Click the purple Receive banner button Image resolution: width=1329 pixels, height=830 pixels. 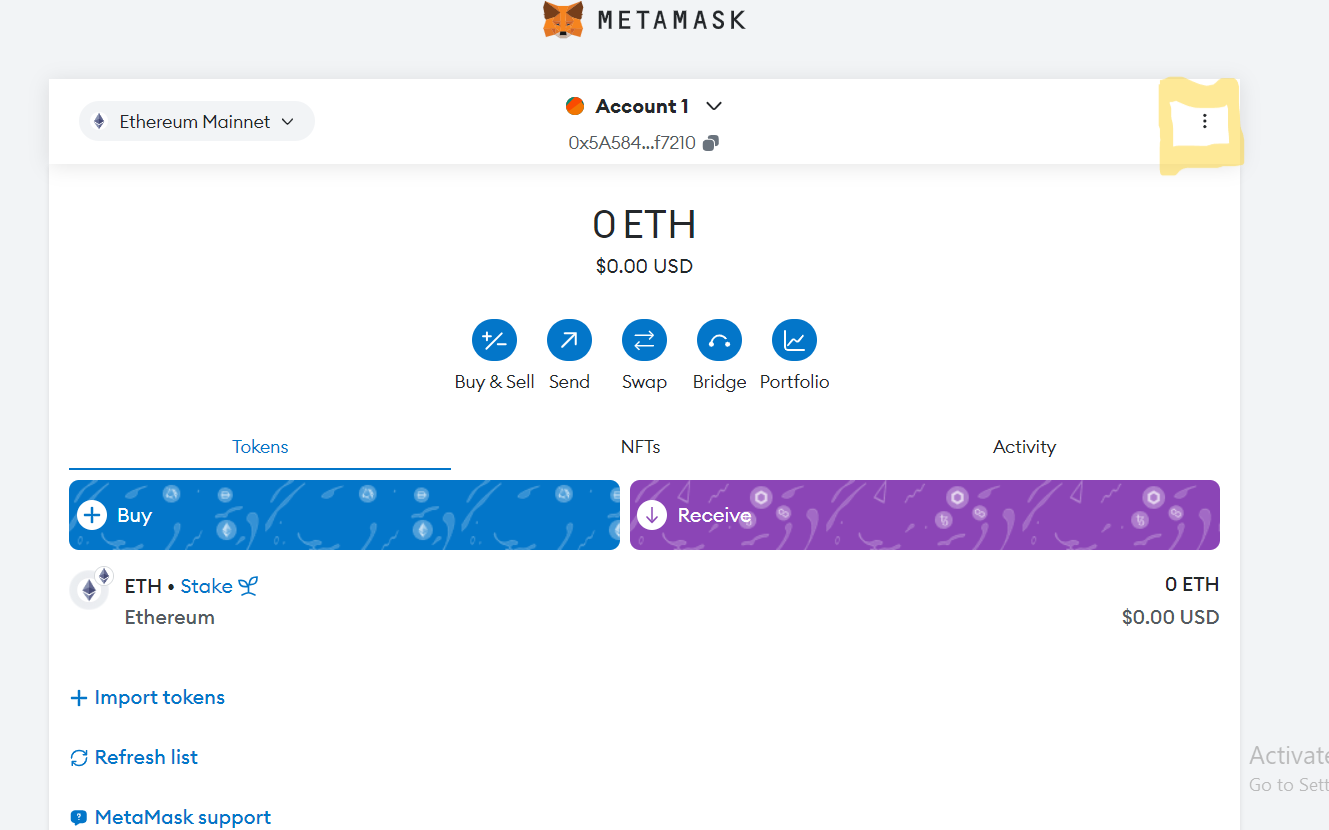(925, 515)
